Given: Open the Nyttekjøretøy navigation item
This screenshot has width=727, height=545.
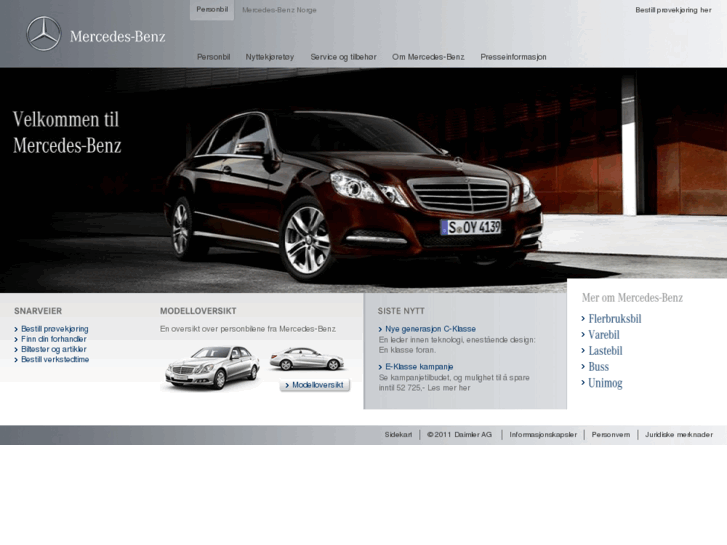Looking at the screenshot, I should pyautogui.click(x=270, y=57).
